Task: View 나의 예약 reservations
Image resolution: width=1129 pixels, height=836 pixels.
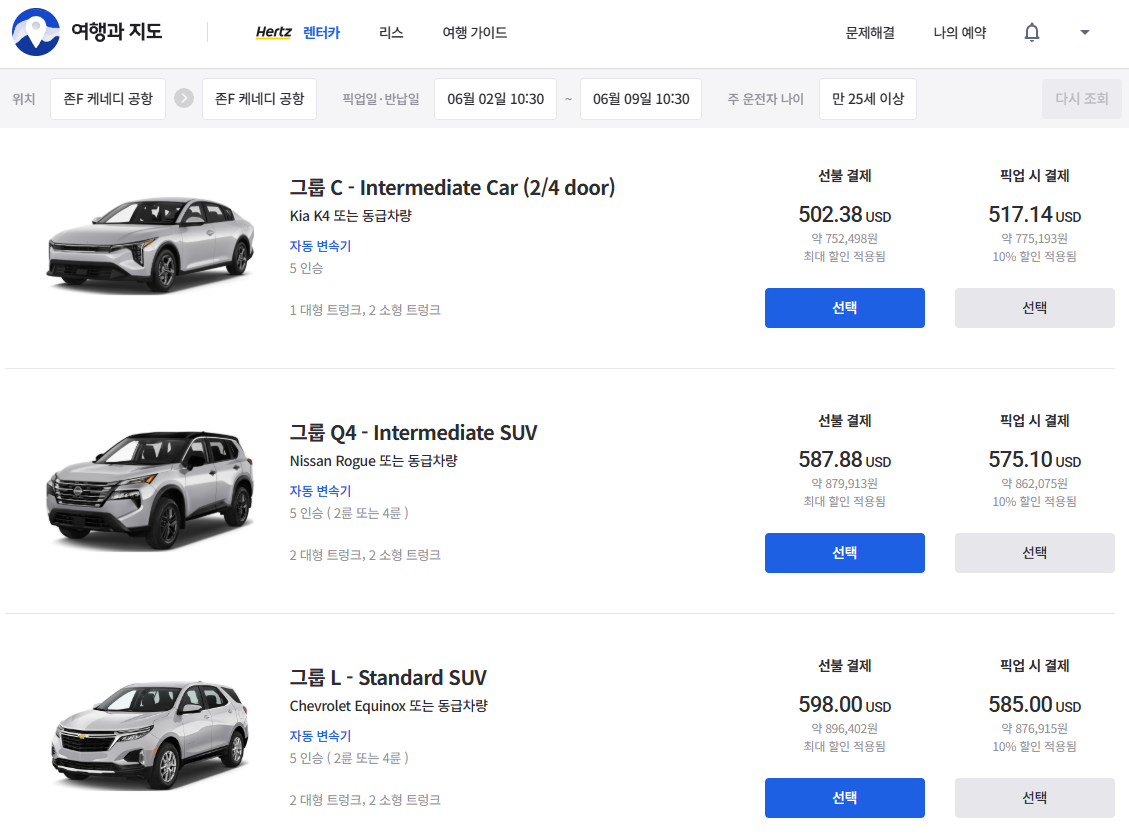Action: click(x=960, y=33)
